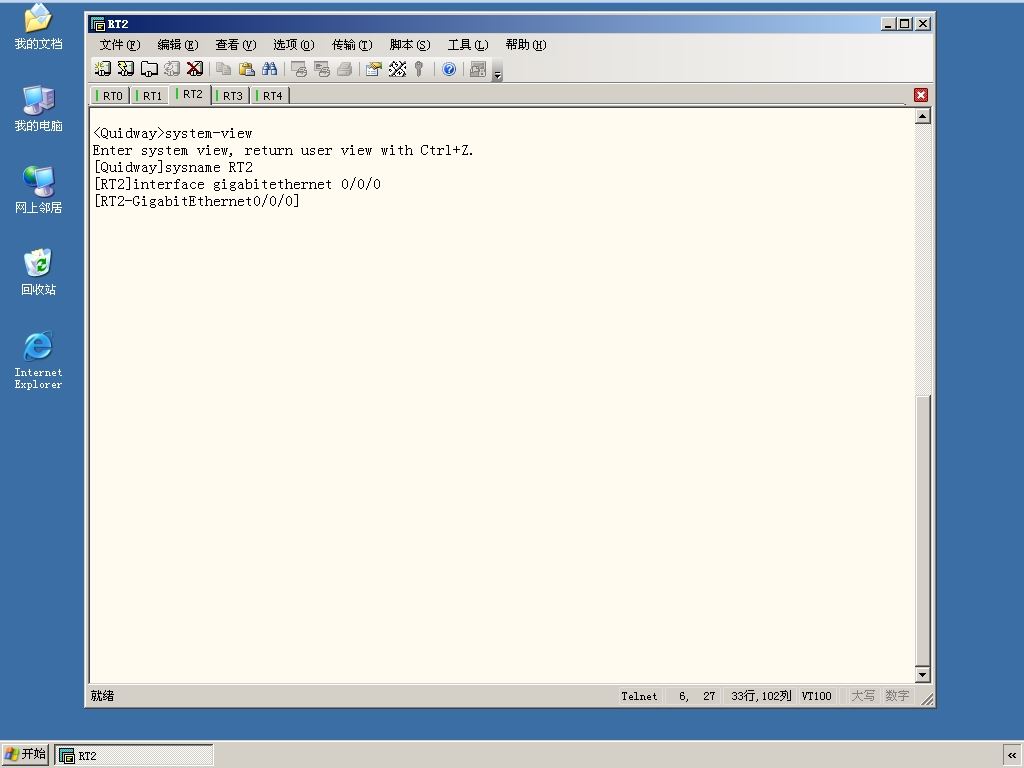Click the Connect toolbar icon
Viewport: 1024px width, 768px height.
coord(103,69)
